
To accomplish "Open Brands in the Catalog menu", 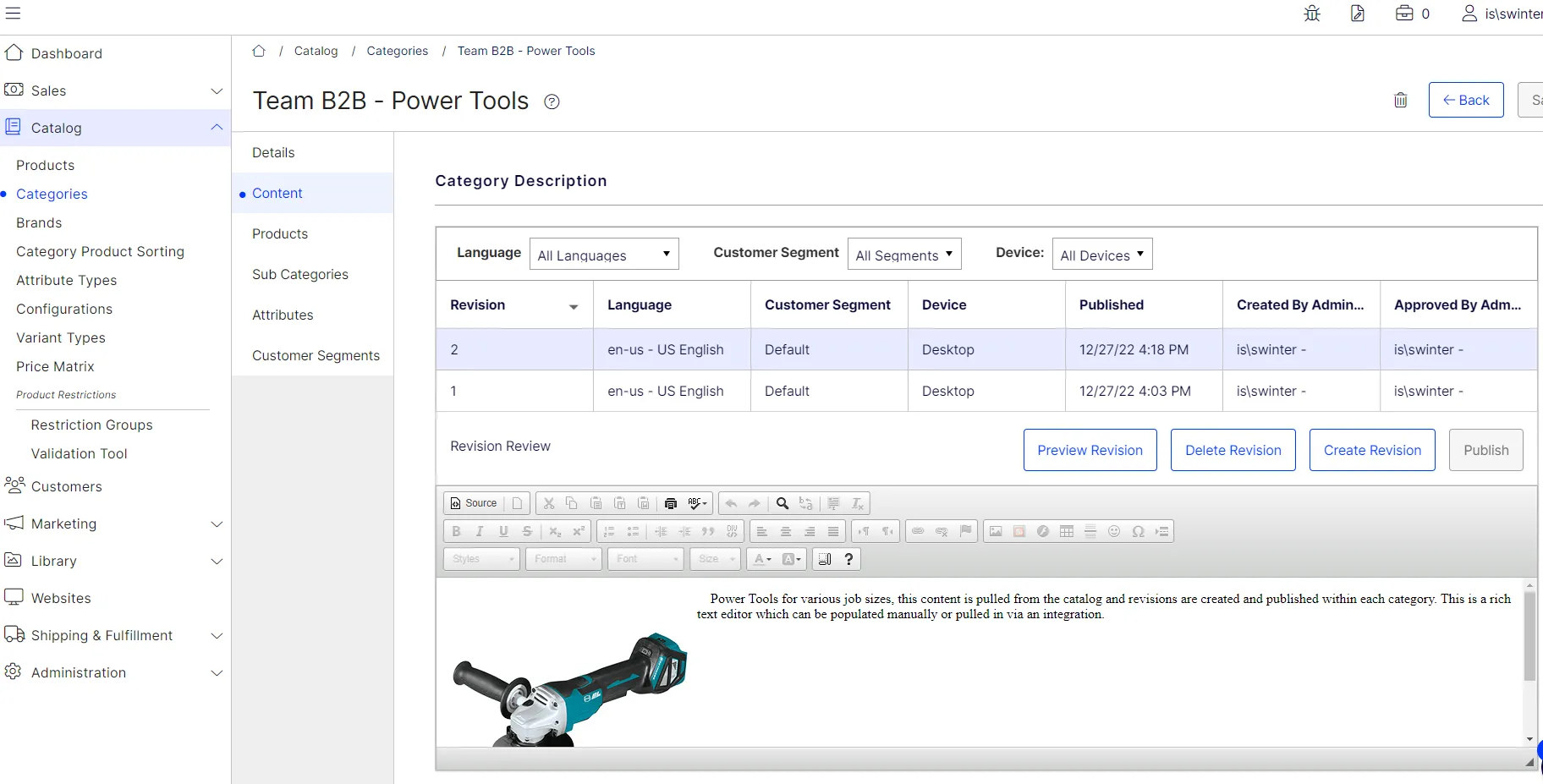I will [39, 222].
